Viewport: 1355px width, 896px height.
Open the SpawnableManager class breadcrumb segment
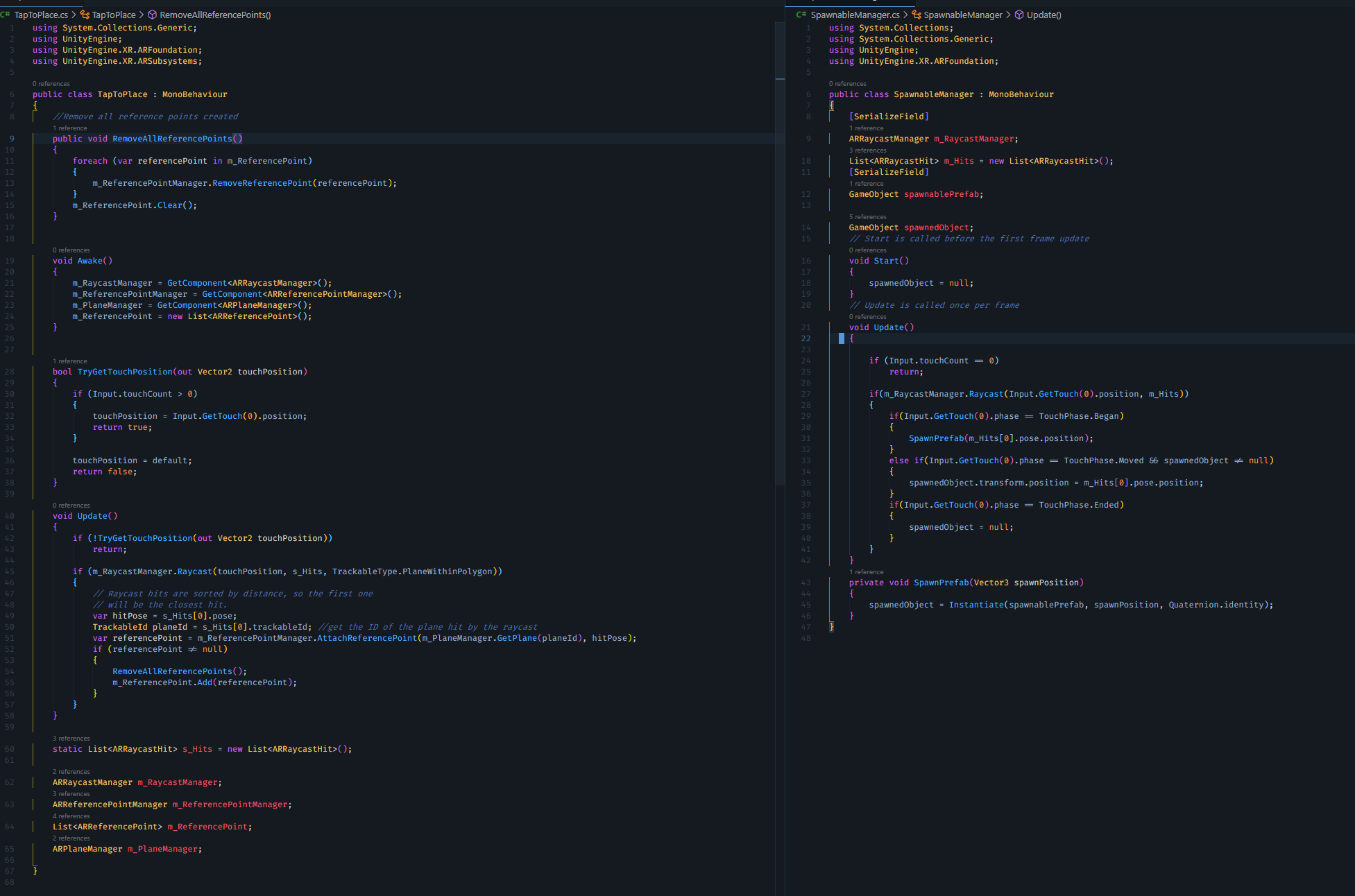[x=963, y=15]
